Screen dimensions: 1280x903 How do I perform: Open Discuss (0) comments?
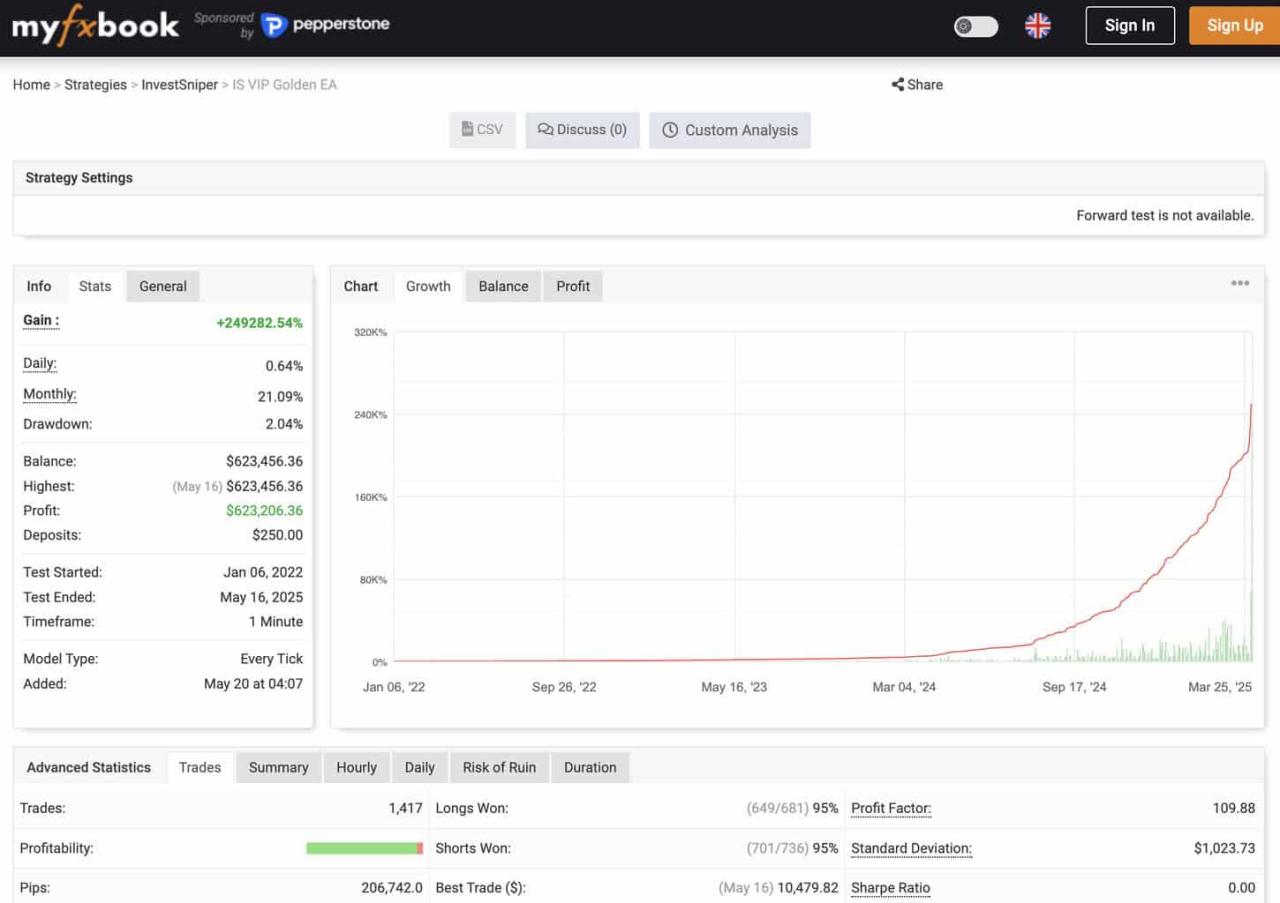(x=582, y=130)
